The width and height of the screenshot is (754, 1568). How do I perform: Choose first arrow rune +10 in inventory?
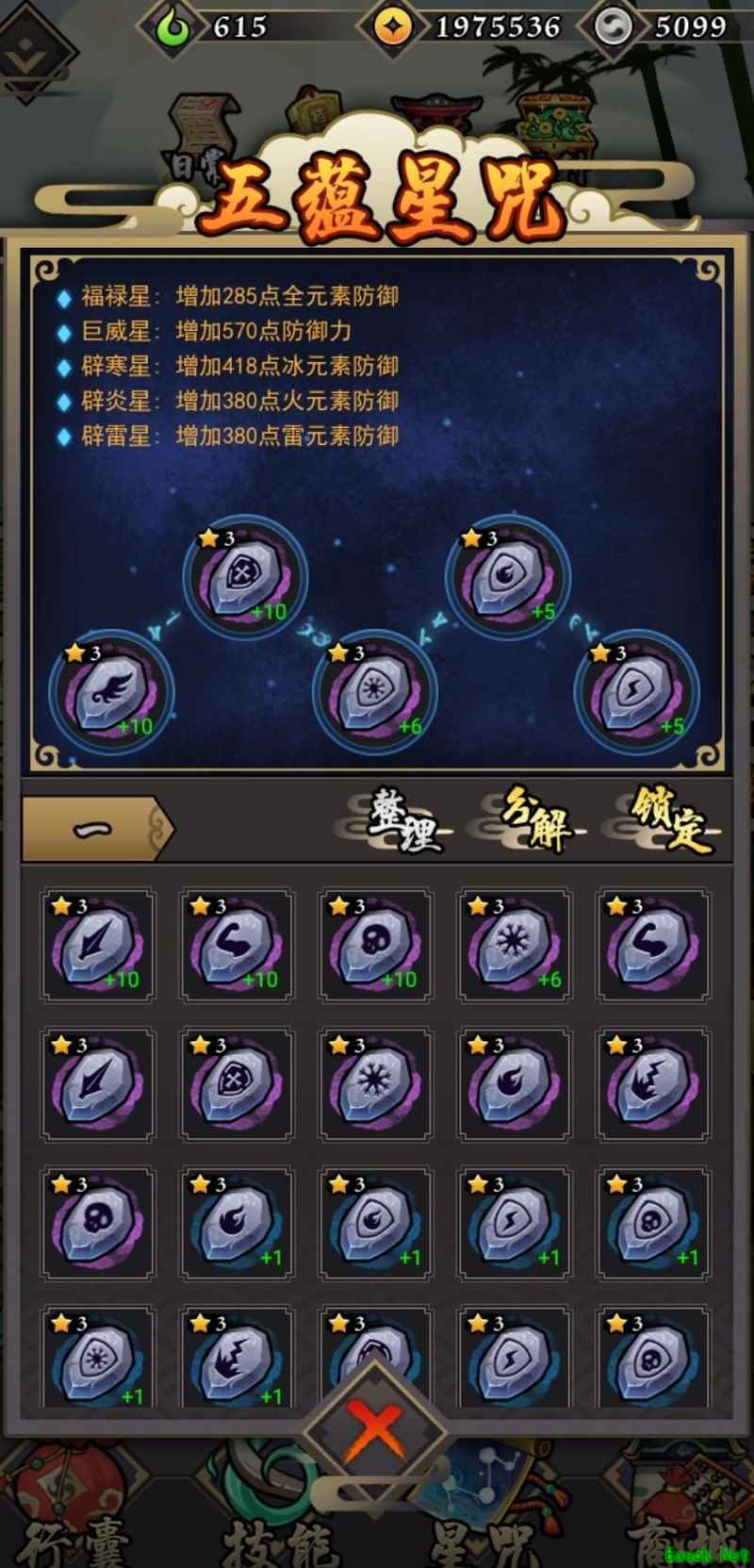[97, 944]
